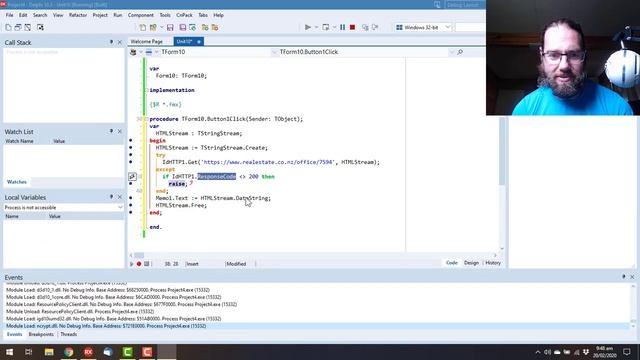Open the Threads tab in Events panel

point(69,334)
